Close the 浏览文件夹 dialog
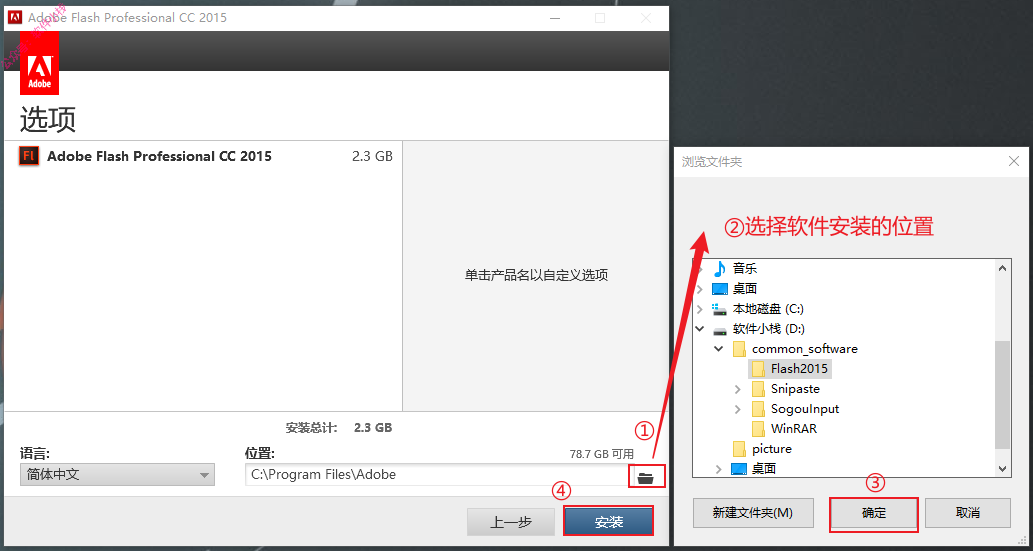The image size is (1033, 551). coord(1015,161)
